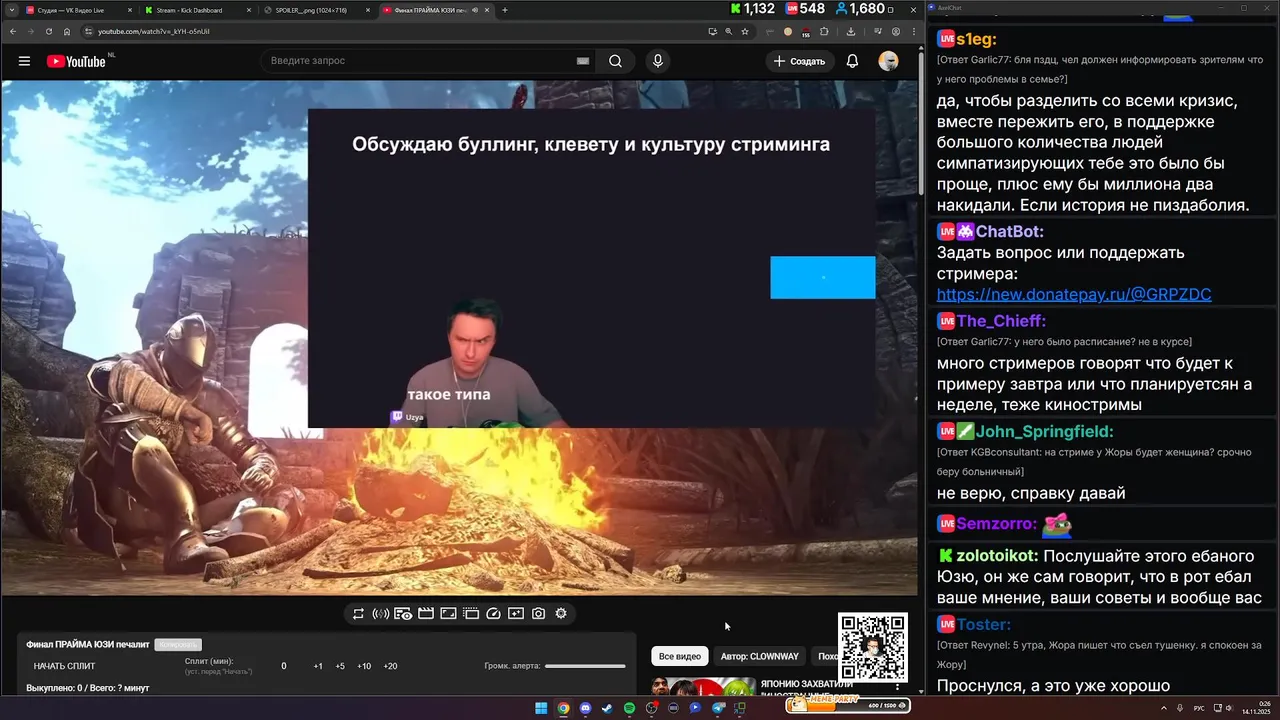Go to the YouTube home logo
1280x720 pixels.
pyautogui.click(x=76, y=61)
